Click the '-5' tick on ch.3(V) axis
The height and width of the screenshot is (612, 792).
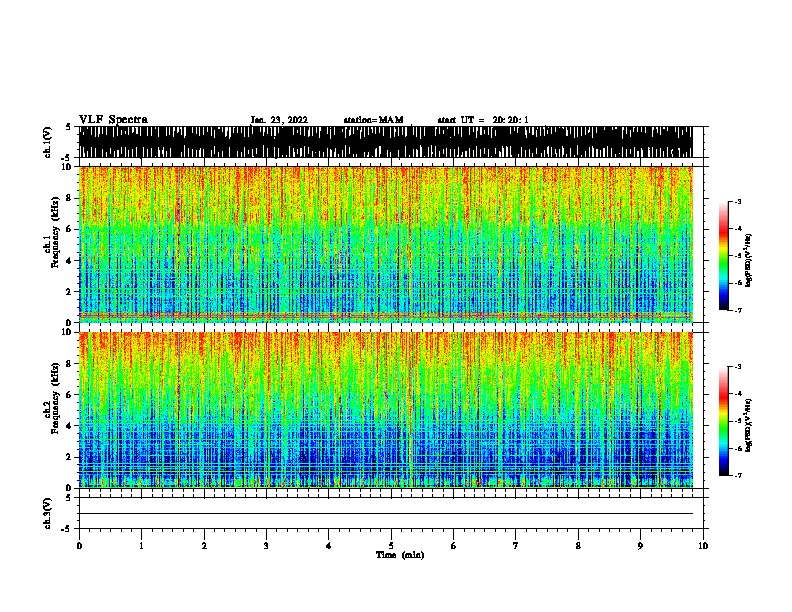pos(66,529)
